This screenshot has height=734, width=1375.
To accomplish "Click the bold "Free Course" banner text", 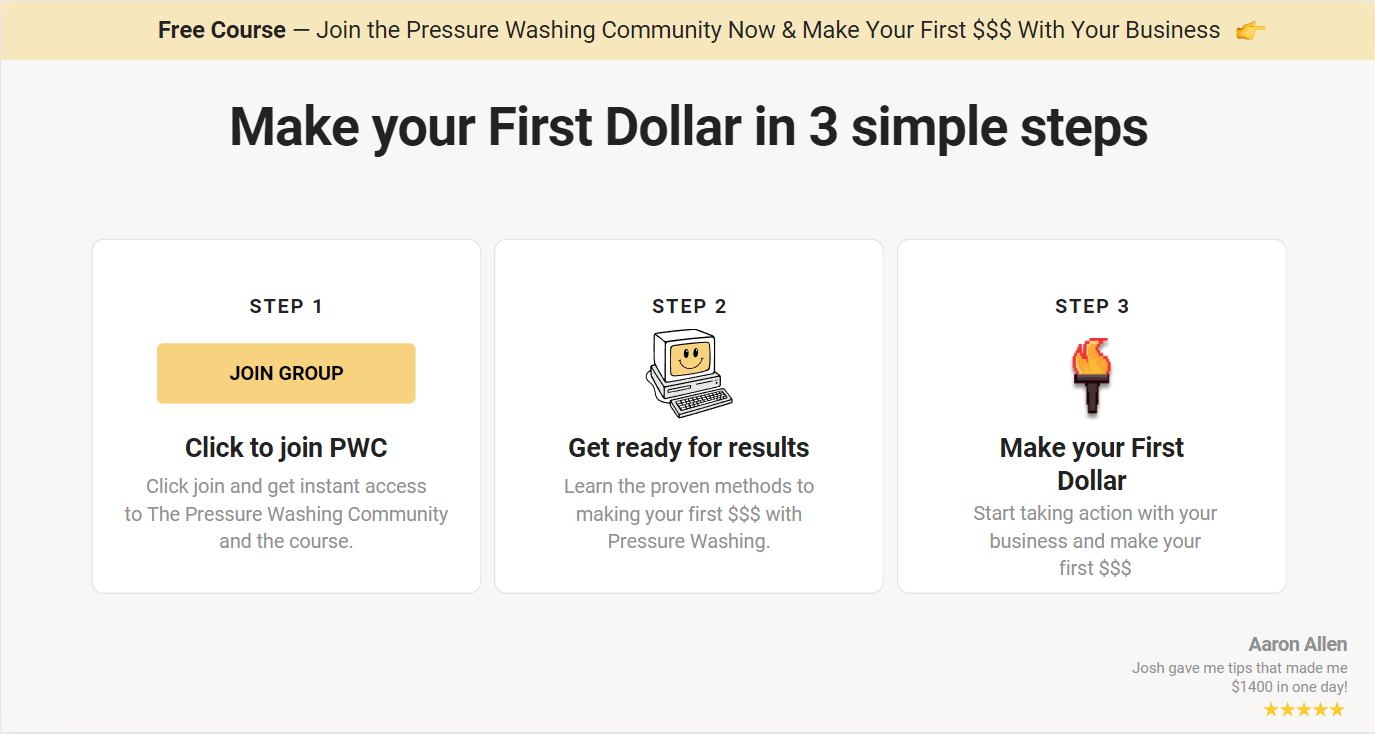I will [x=221, y=30].
